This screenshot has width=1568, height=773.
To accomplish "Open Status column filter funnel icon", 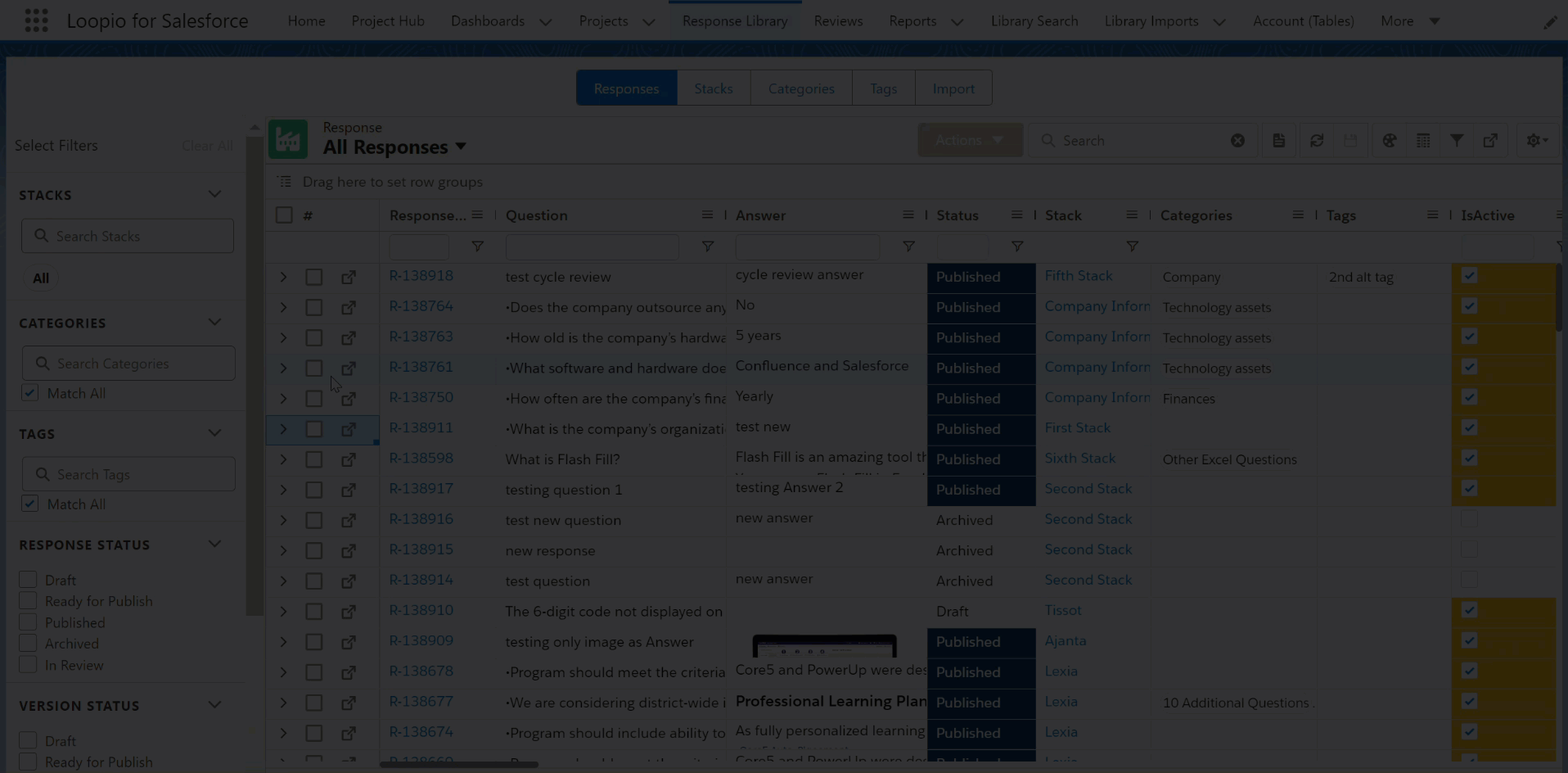I will [1017, 246].
